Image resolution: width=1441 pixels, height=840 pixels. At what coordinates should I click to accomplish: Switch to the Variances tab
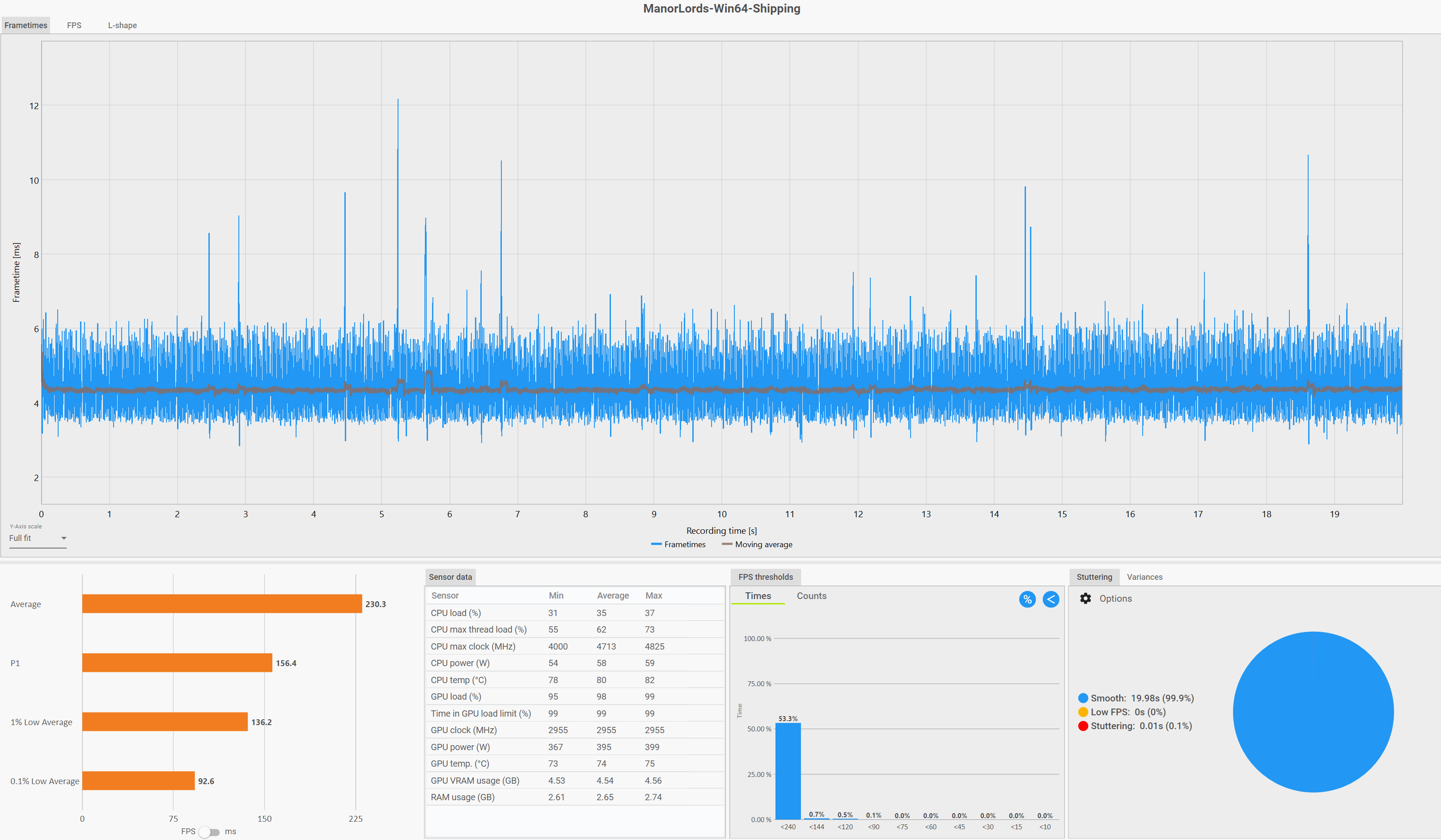(1144, 577)
